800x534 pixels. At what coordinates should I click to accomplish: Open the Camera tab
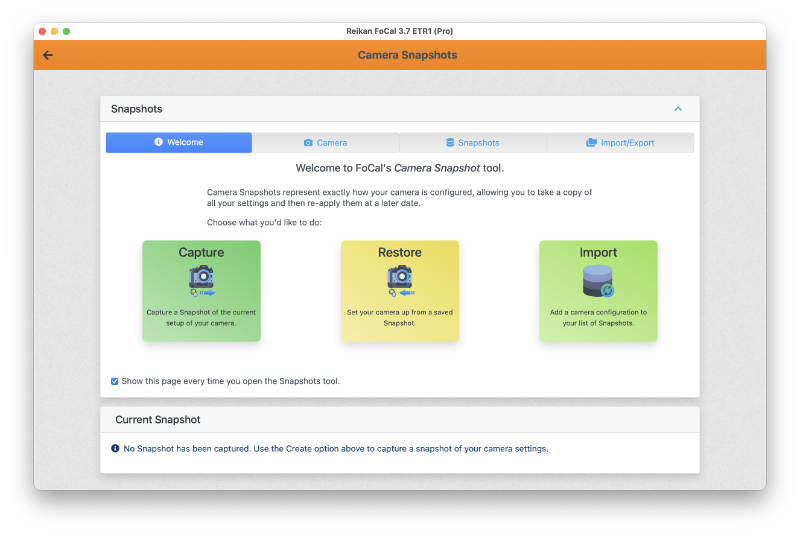326,143
